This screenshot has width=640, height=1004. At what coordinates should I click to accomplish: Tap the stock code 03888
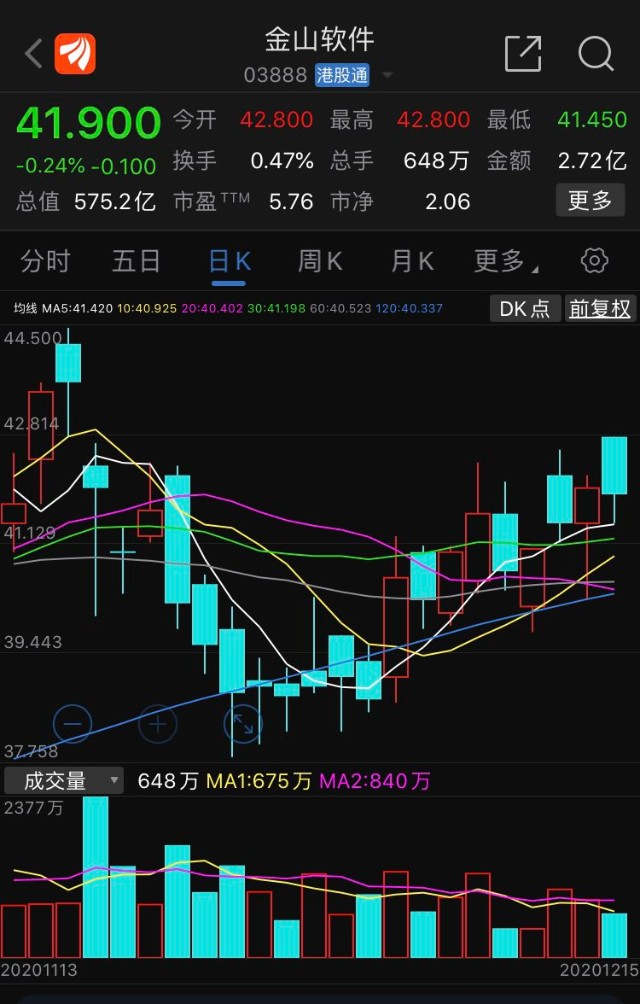275,76
